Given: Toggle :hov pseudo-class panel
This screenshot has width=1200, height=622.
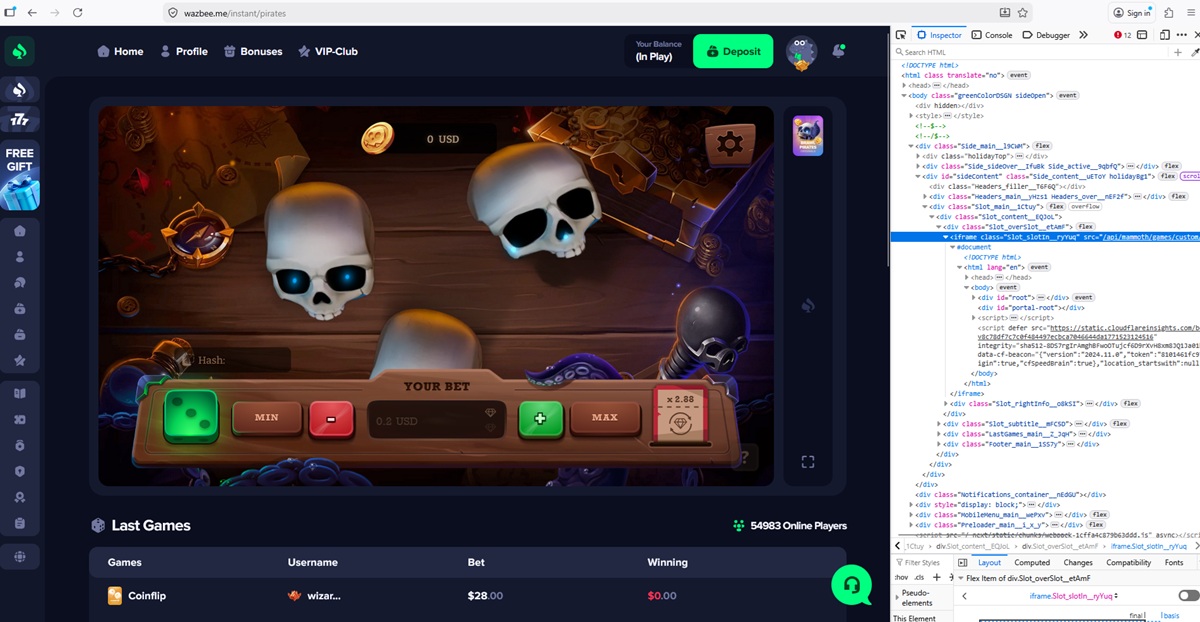Looking at the screenshot, I should pyautogui.click(x=900, y=577).
